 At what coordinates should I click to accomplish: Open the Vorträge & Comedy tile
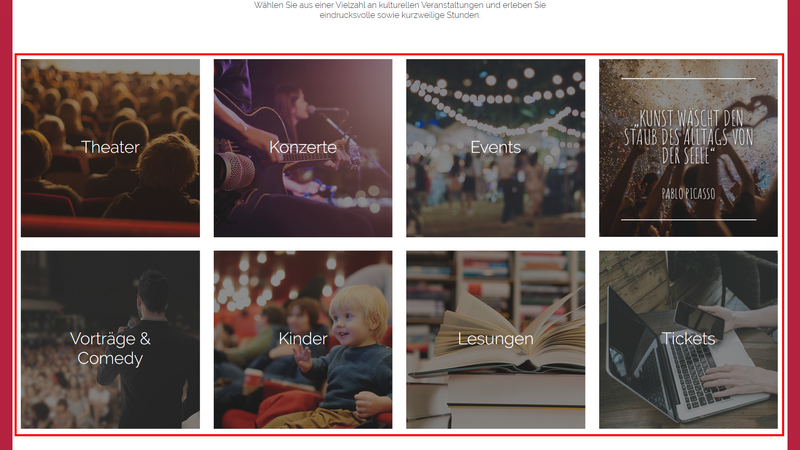110,339
